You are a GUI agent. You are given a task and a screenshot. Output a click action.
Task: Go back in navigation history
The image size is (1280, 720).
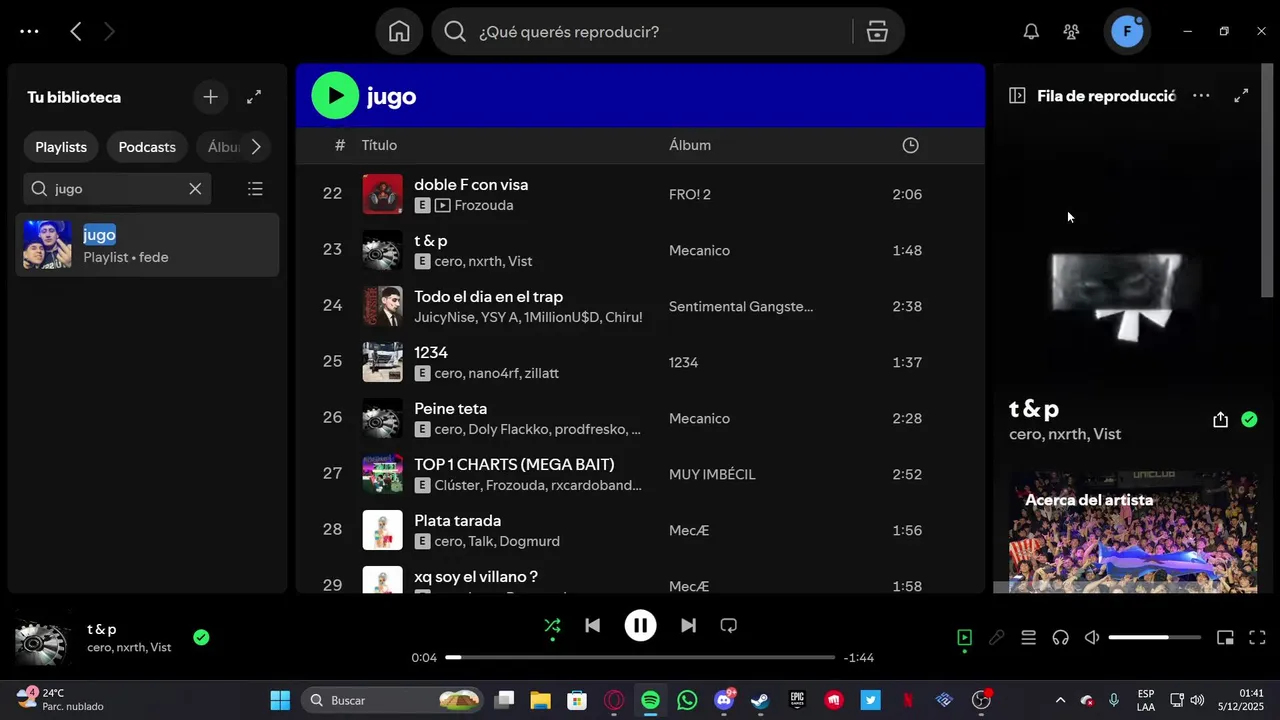(76, 32)
